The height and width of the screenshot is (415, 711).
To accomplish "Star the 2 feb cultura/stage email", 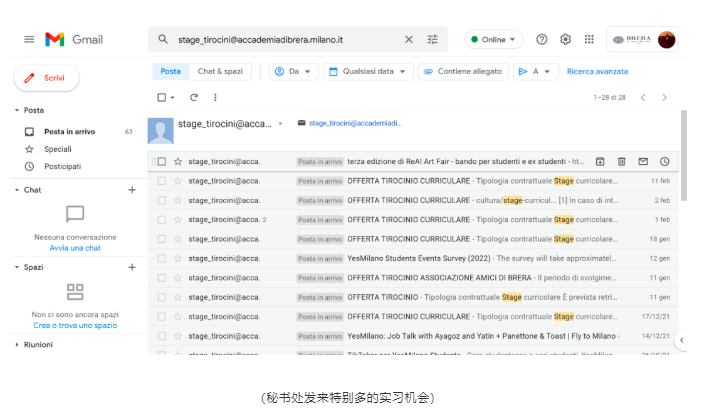I will tap(178, 200).
